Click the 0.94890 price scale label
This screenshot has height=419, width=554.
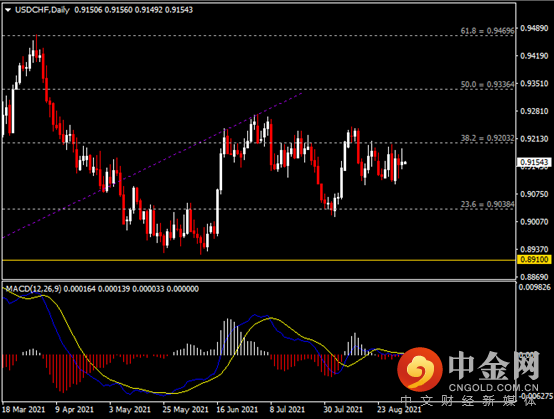point(535,28)
